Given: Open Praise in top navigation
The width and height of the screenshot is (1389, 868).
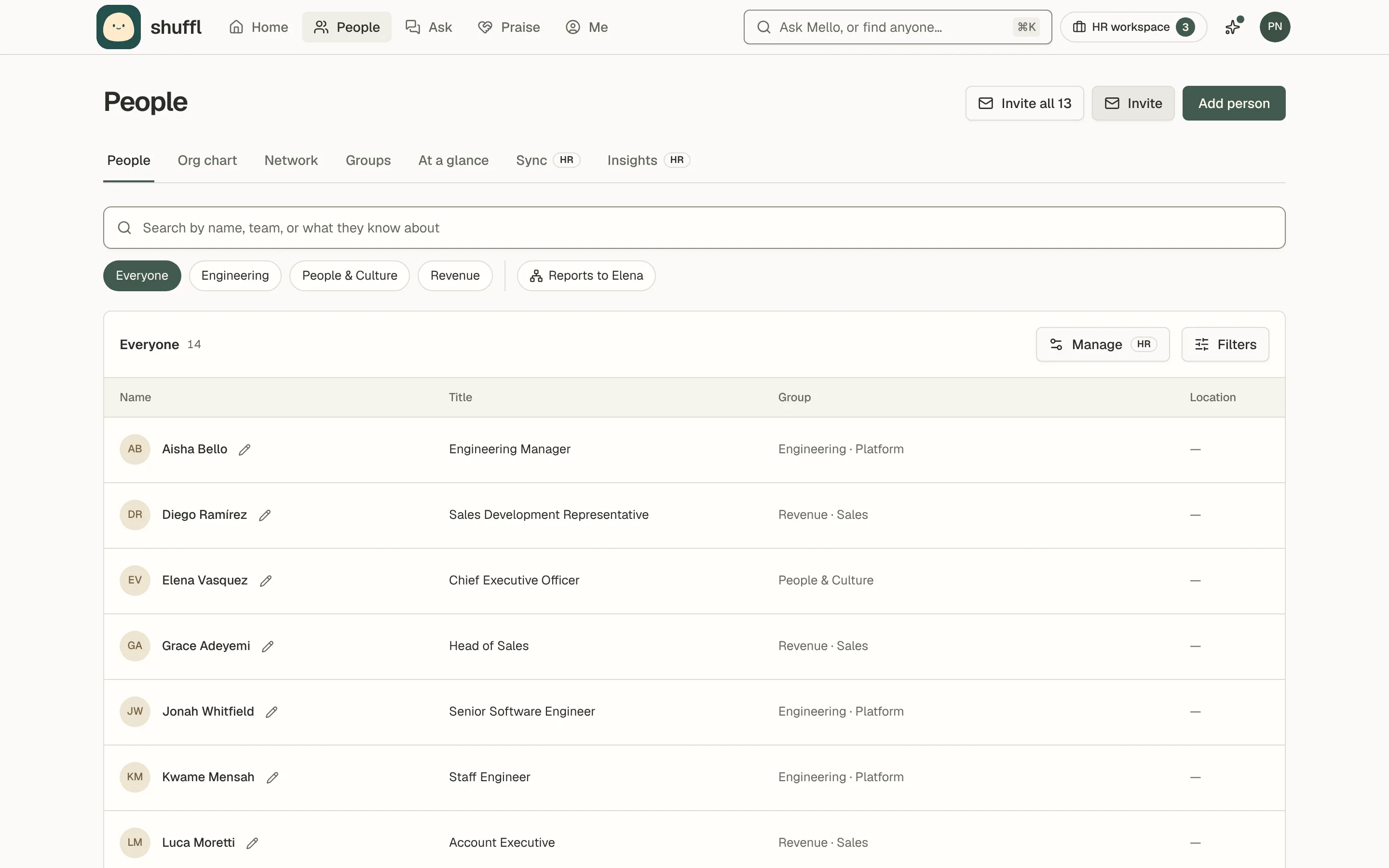Looking at the screenshot, I should coord(508,27).
